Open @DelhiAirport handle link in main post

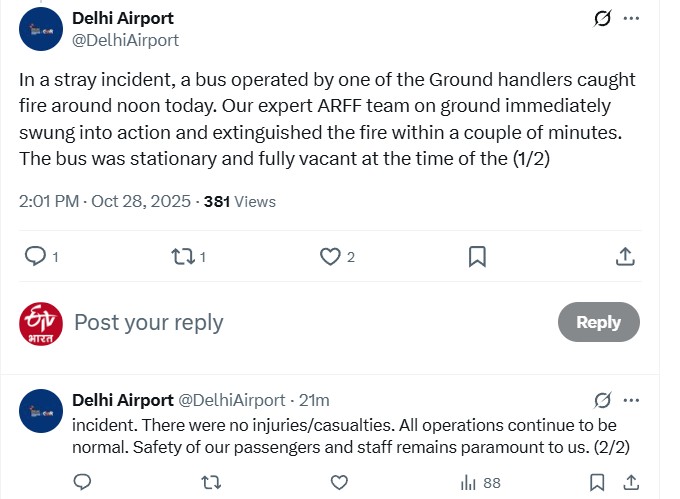(126, 40)
